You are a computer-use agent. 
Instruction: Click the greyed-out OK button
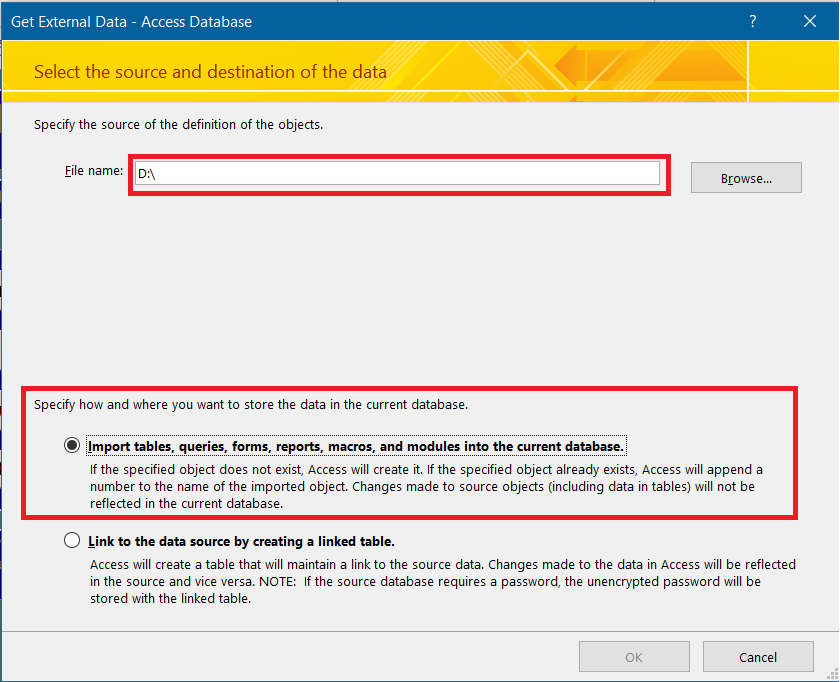pyautogui.click(x=634, y=657)
